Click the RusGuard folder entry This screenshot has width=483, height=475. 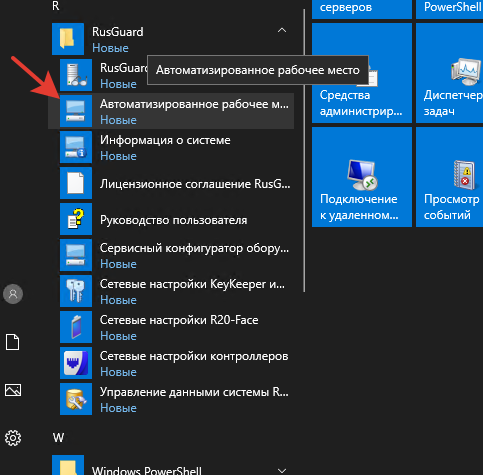point(171,39)
